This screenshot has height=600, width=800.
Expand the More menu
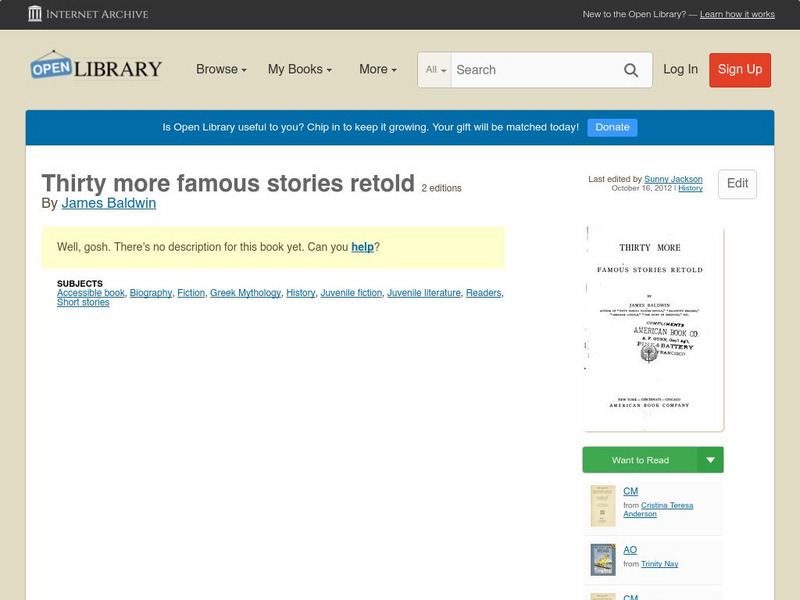378,70
